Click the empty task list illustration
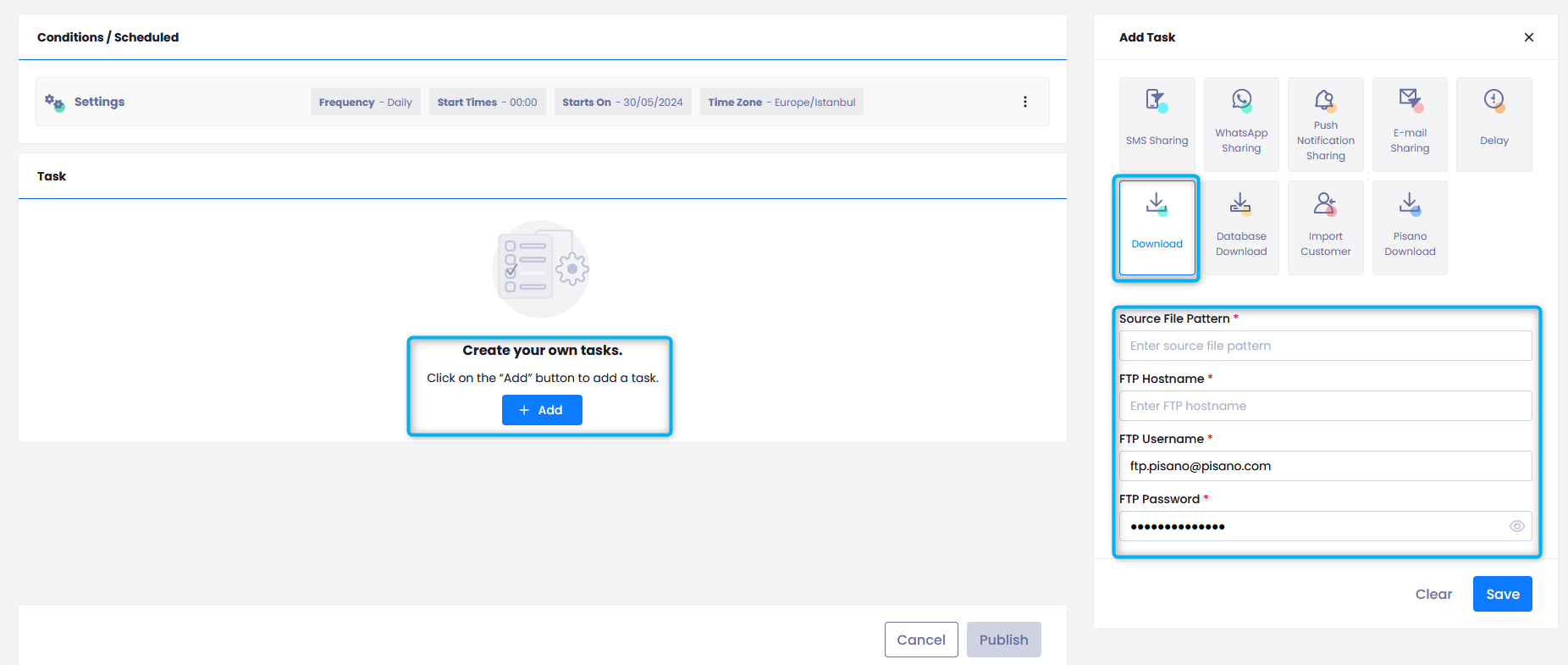Image resolution: width=1568 pixels, height=665 pixels. [x=541, y=269]
